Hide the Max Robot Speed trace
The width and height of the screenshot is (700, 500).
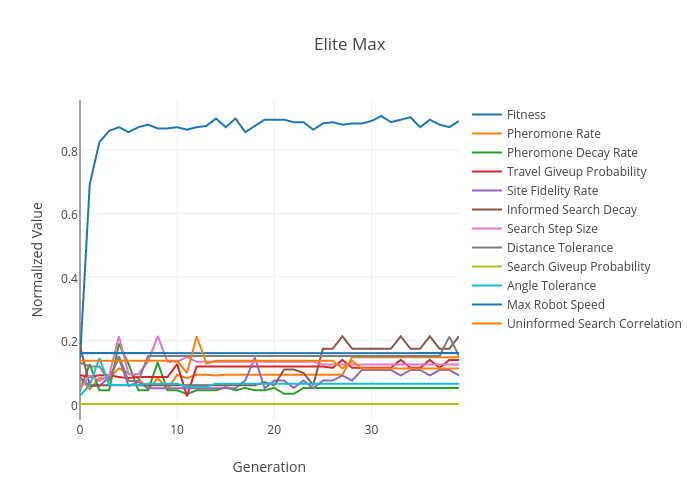555,305
